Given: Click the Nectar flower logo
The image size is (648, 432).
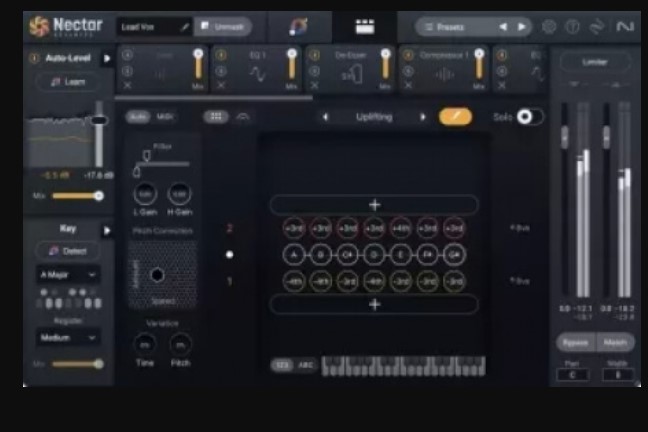Looking at the screenshot, I should pos(39,27).
